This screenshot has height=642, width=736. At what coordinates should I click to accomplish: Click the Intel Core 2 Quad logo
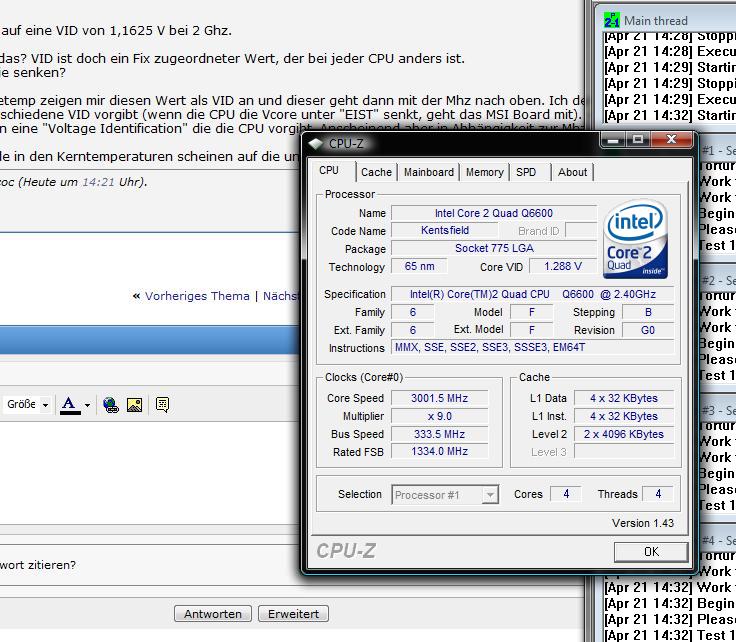pyautogui.click(x=636, y=240)
